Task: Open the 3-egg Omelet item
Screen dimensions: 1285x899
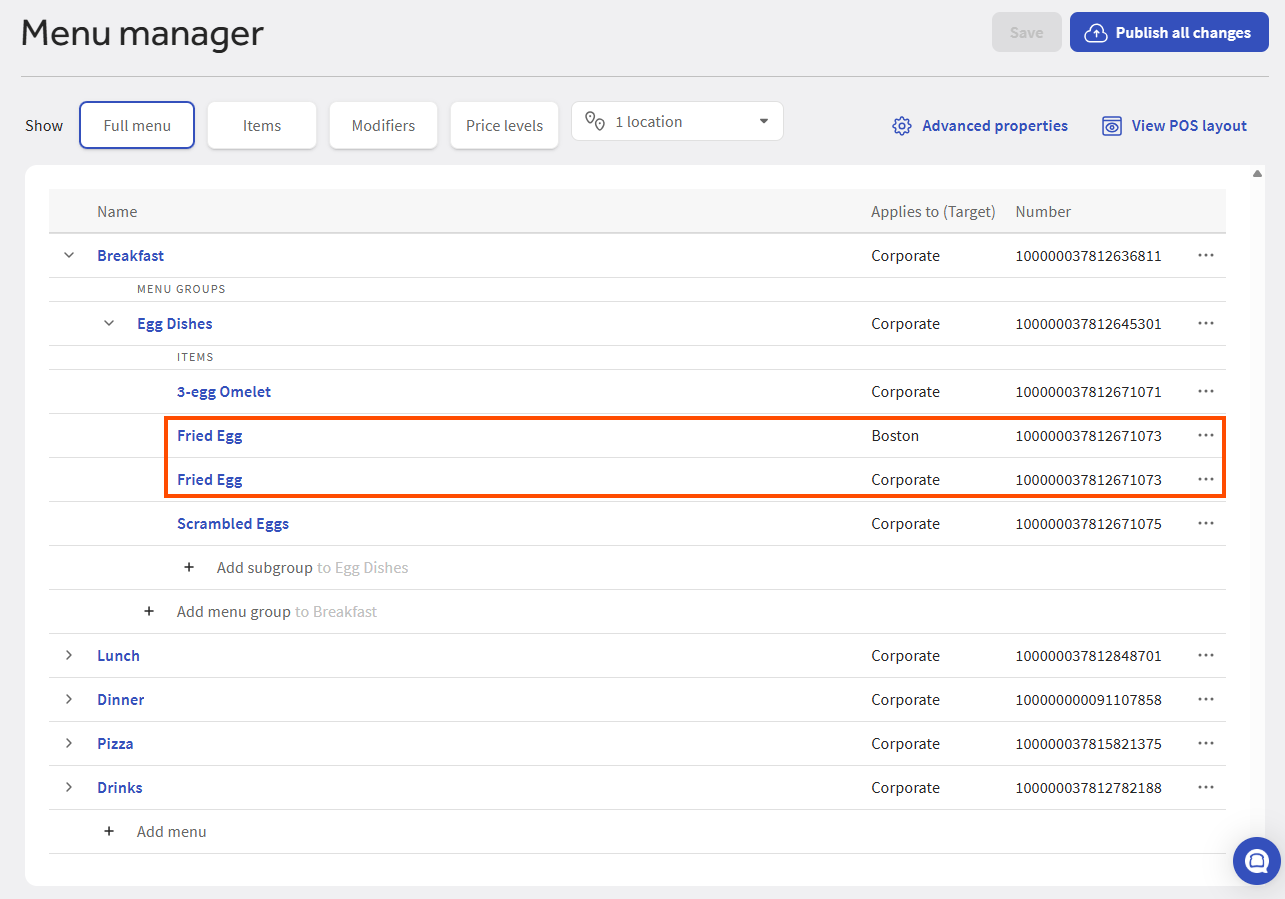Action: 224,392
